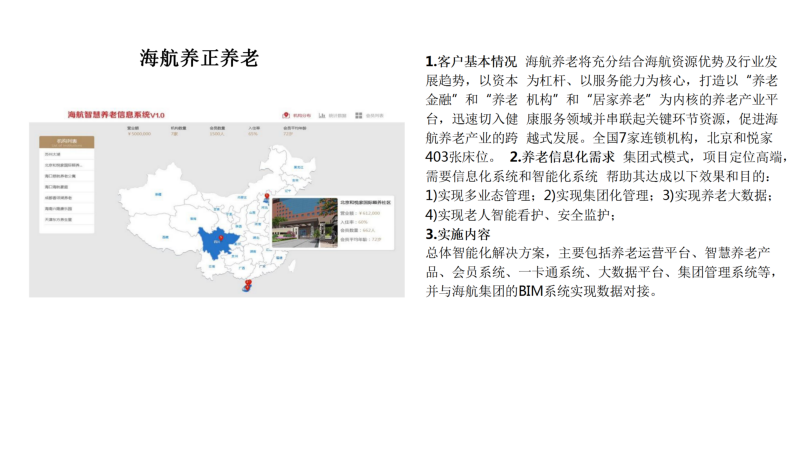This screenshot has width=800, height=450.
Task: Click the popup average age value 72岁
Action: coord(376,239)
